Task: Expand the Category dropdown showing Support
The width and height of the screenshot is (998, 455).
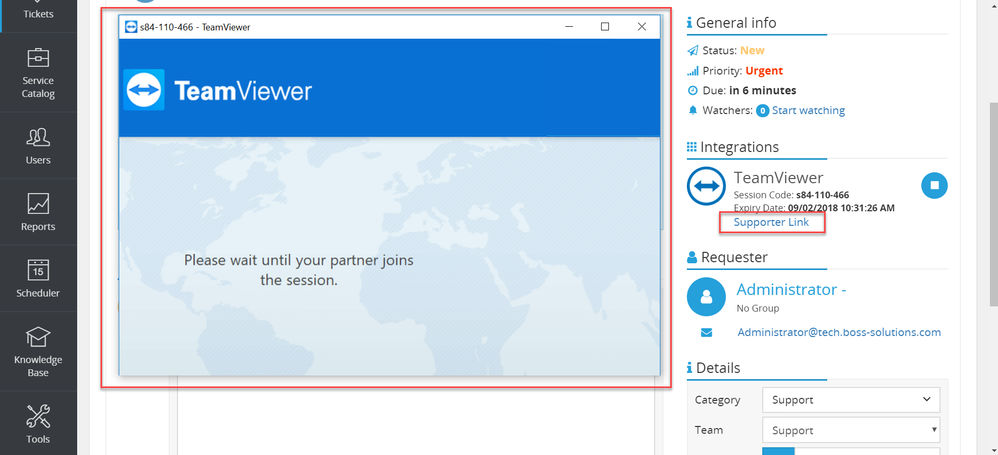Action: (851, 400)
